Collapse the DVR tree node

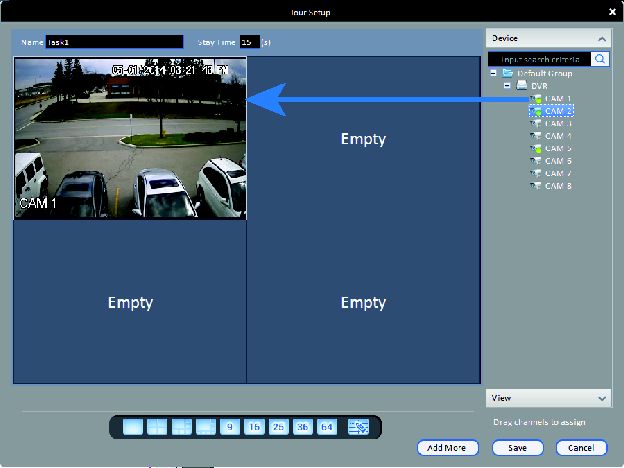click(507, 85)
